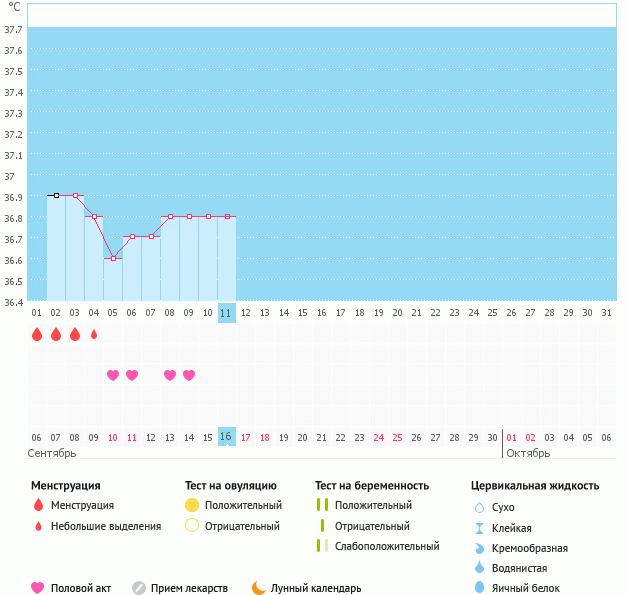Viewport: 626px width, 595px height.
Task: Click the Яичный белок legend icon
Action: pyautogui.click(x=479, y=588)
